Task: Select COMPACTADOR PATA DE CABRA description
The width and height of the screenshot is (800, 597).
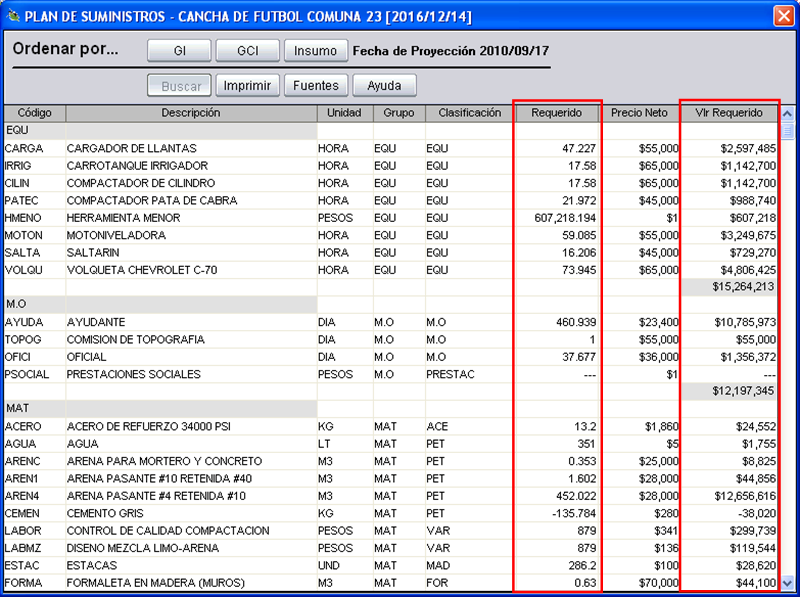Action: 152,201
